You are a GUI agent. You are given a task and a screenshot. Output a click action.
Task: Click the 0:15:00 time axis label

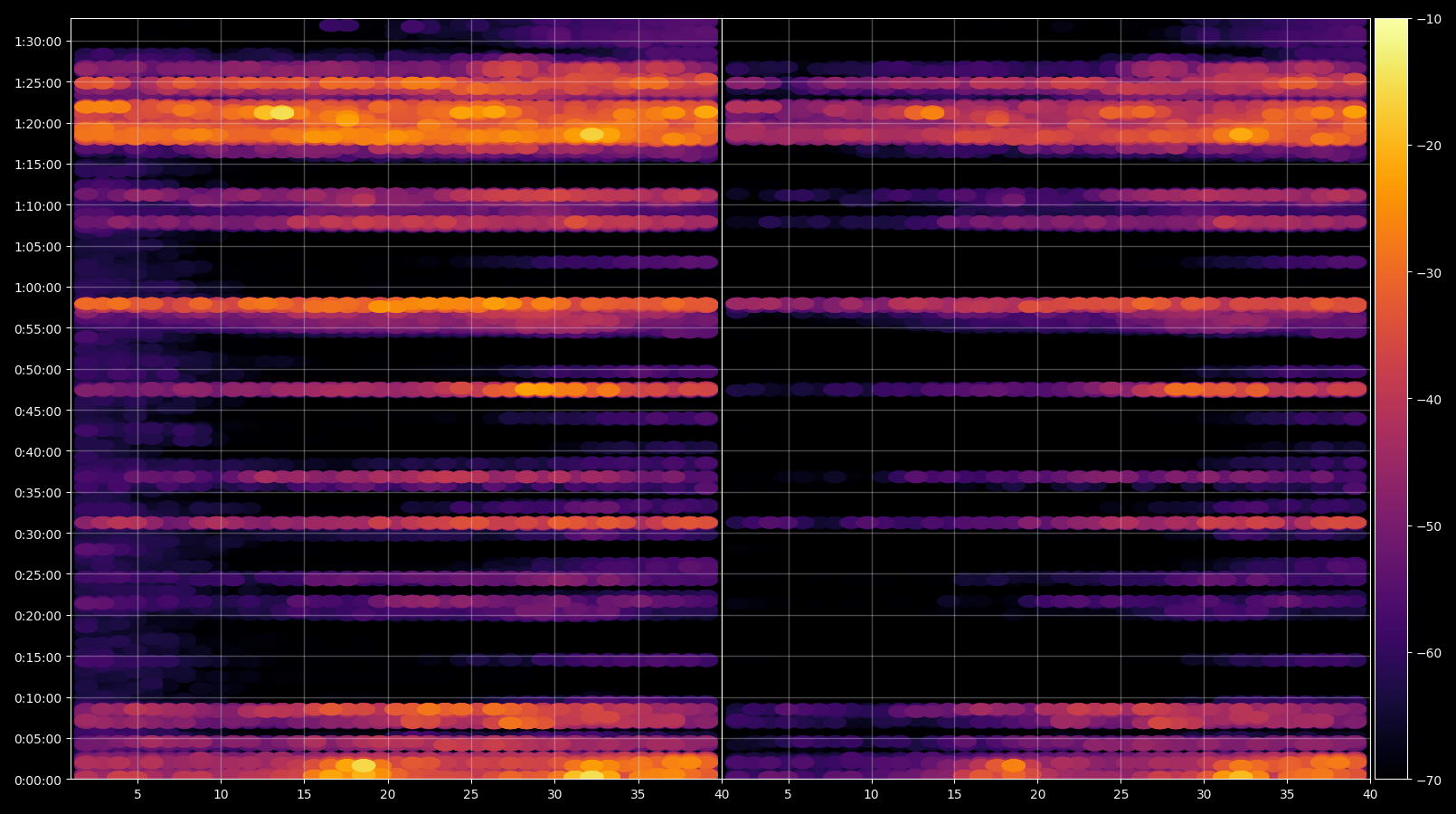38,658
